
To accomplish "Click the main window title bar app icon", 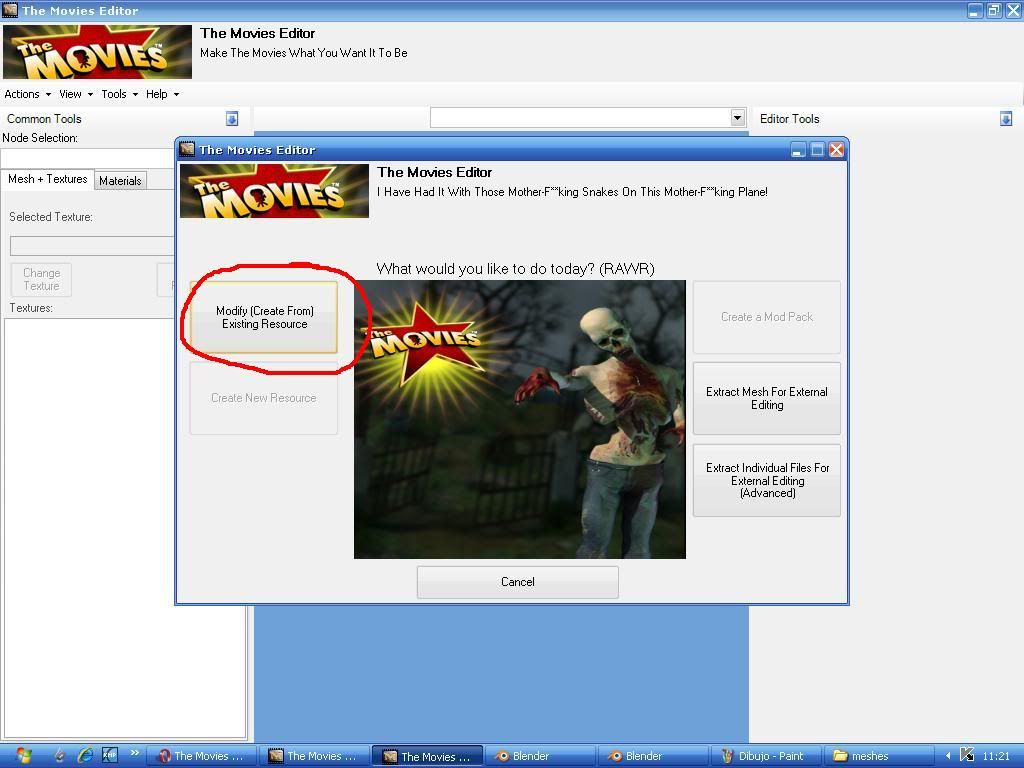I will pyautogui.click(x=10, y=10).
